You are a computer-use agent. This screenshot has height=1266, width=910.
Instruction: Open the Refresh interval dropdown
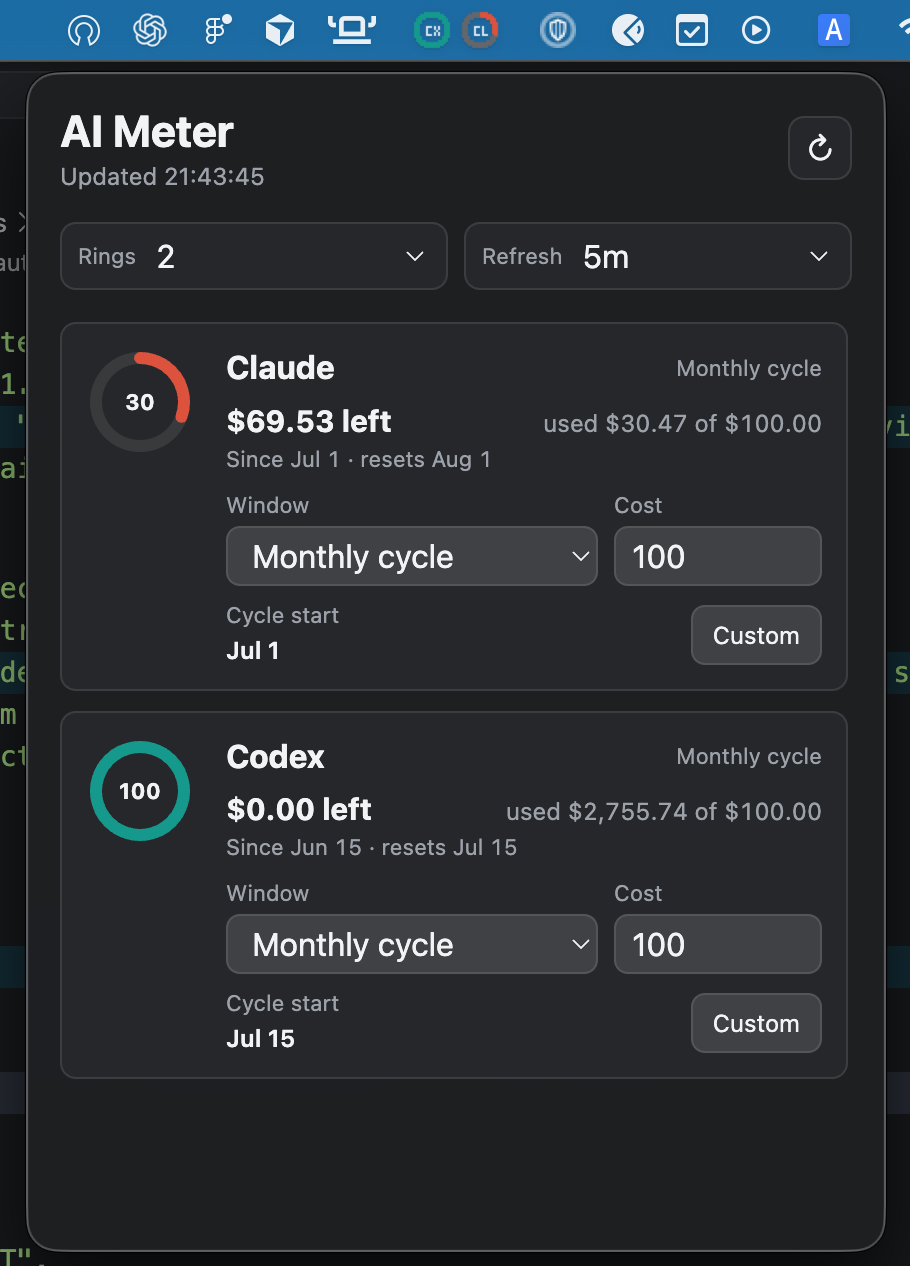(x=658, y=256)
